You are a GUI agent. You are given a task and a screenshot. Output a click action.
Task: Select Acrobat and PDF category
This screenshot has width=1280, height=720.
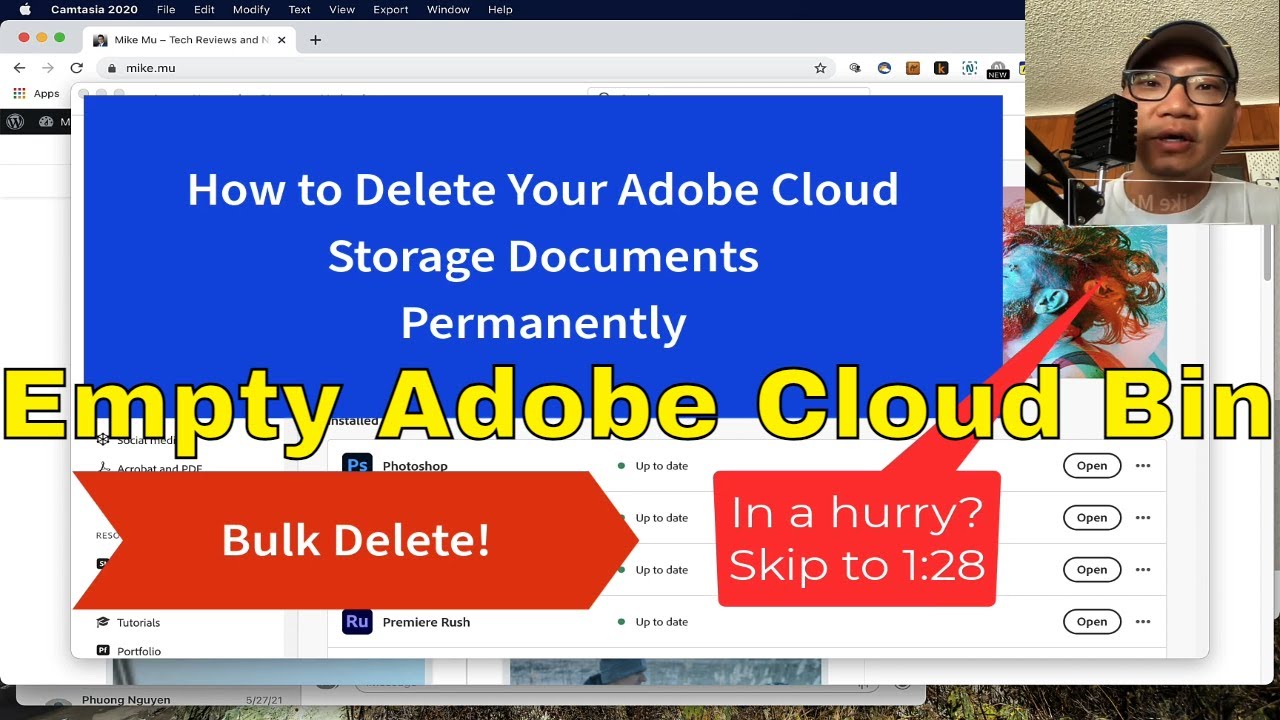pos(160,468)
